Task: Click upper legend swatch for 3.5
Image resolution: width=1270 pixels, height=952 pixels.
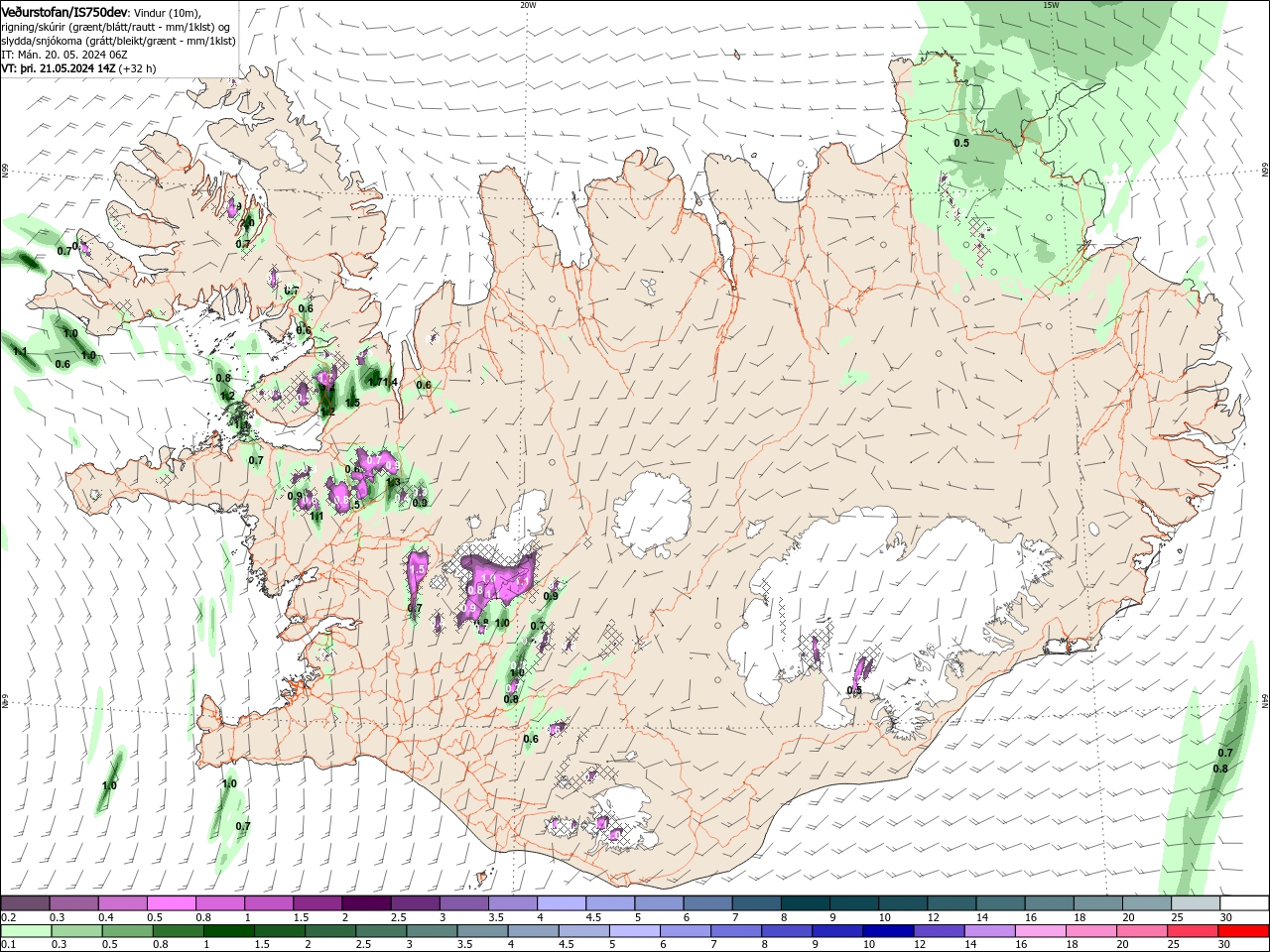Action: 512,903
